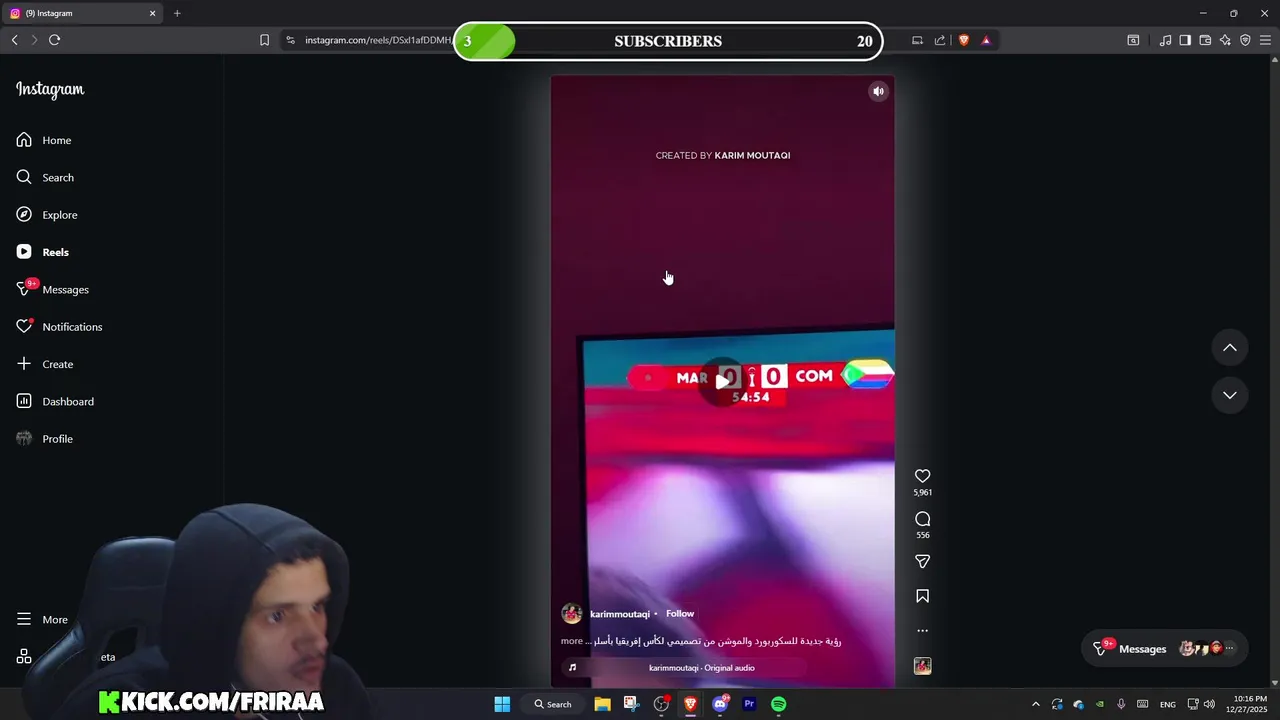Expand caption with 'more' link
This screenshot has height=720, width=1280.
click(572, 641)
